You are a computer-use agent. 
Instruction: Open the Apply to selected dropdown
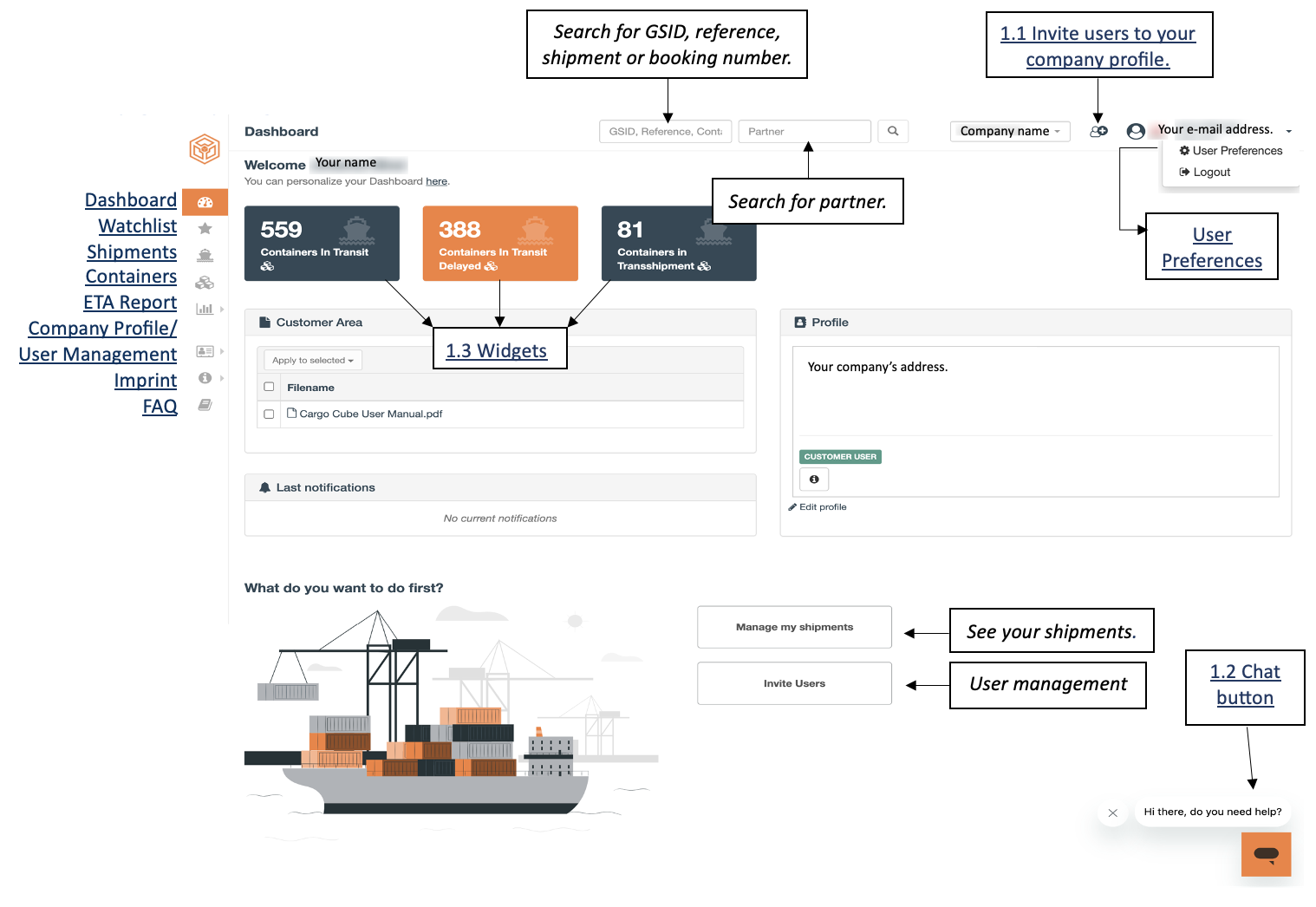pyautogui.click(x=313, y=360)
